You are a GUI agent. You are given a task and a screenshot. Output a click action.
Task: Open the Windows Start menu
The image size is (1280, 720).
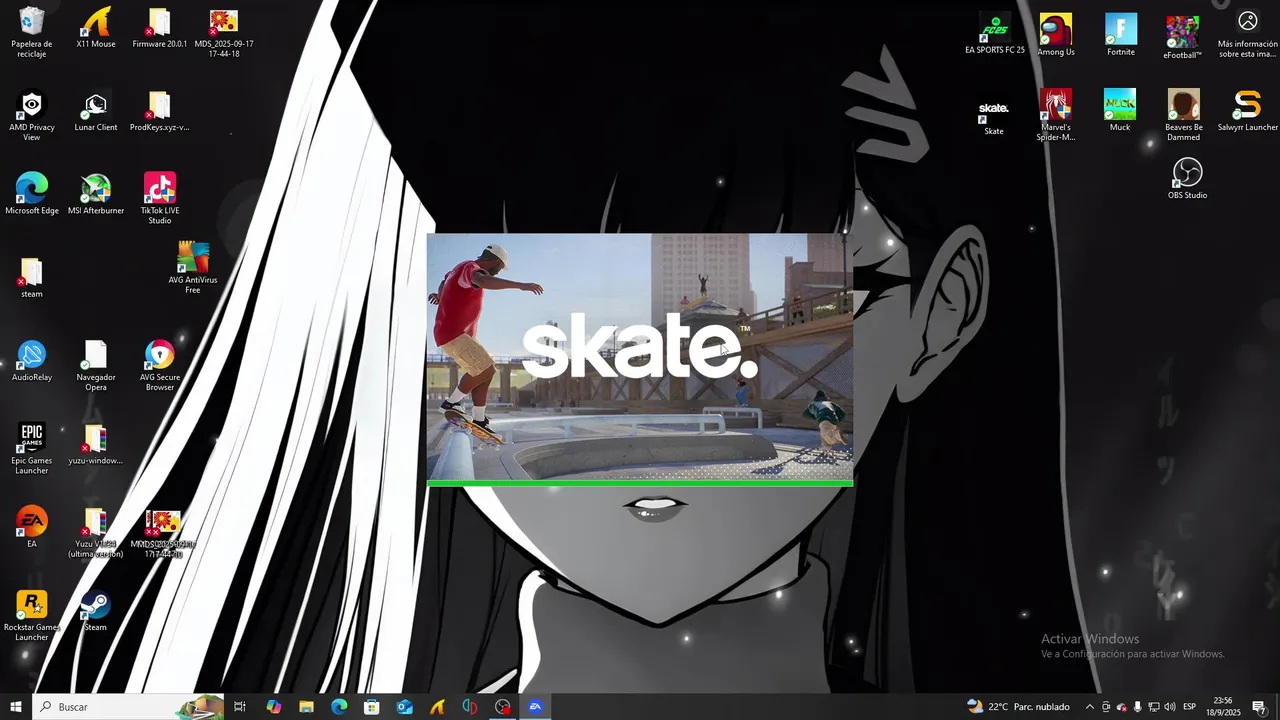click(x=16, y=707)
